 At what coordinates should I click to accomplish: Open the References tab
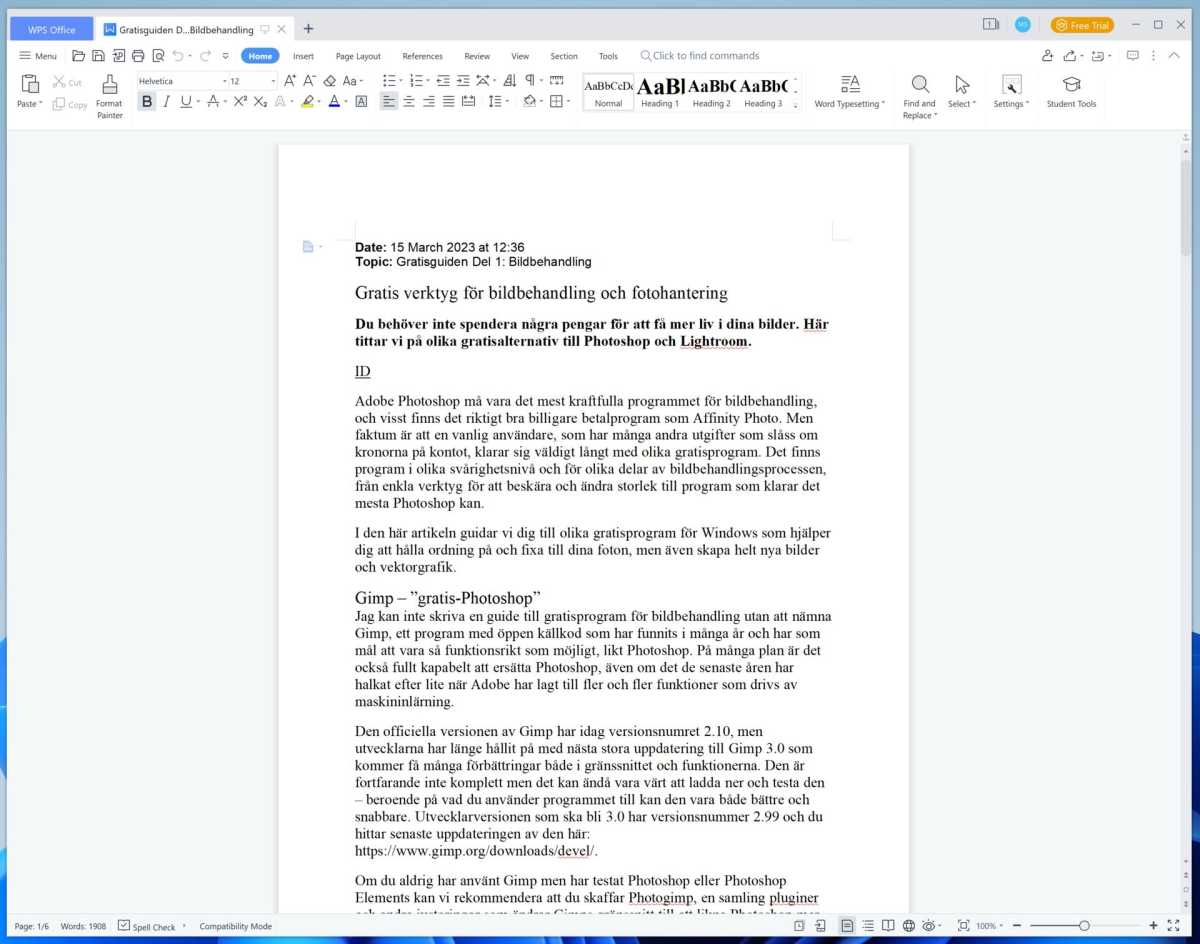point(422,56)
